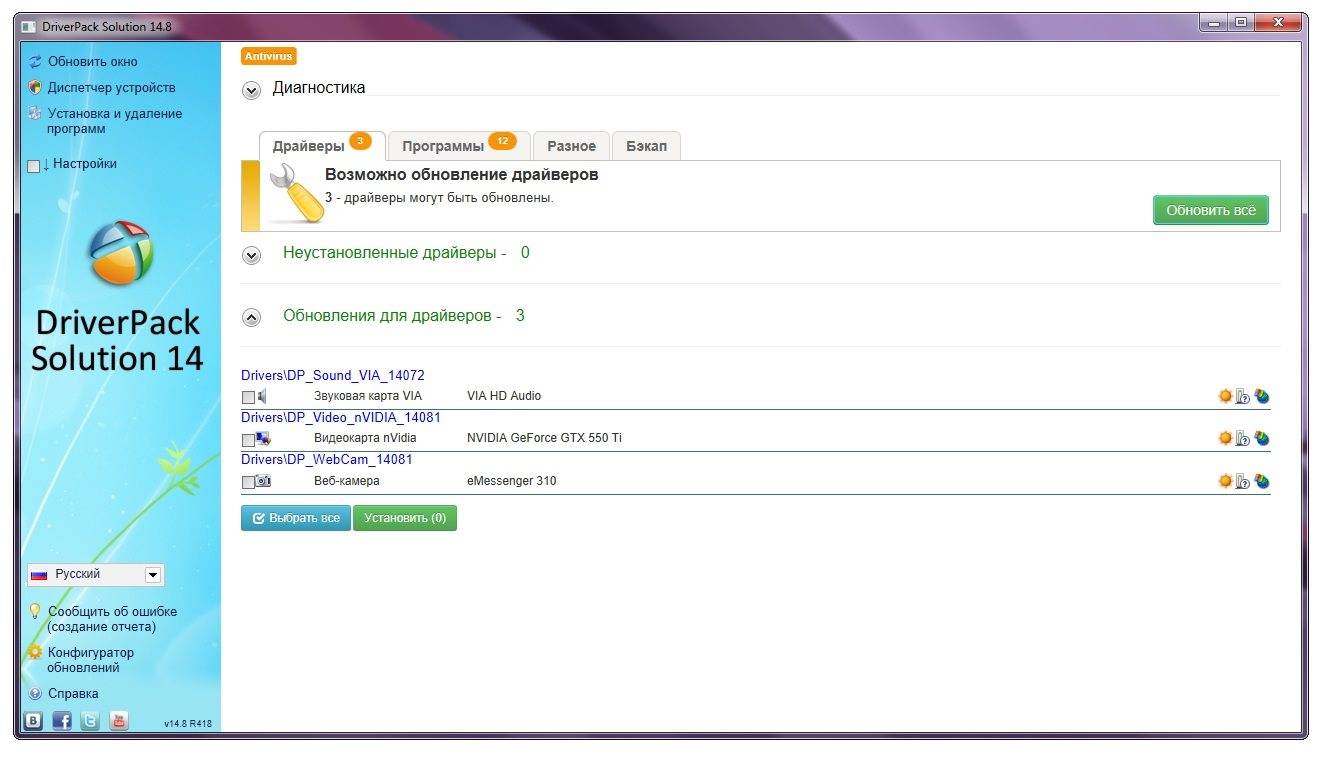Click the gear icon beside Конфигуратор обновлений
This screenshot has height=759, width=1326.
35,652
